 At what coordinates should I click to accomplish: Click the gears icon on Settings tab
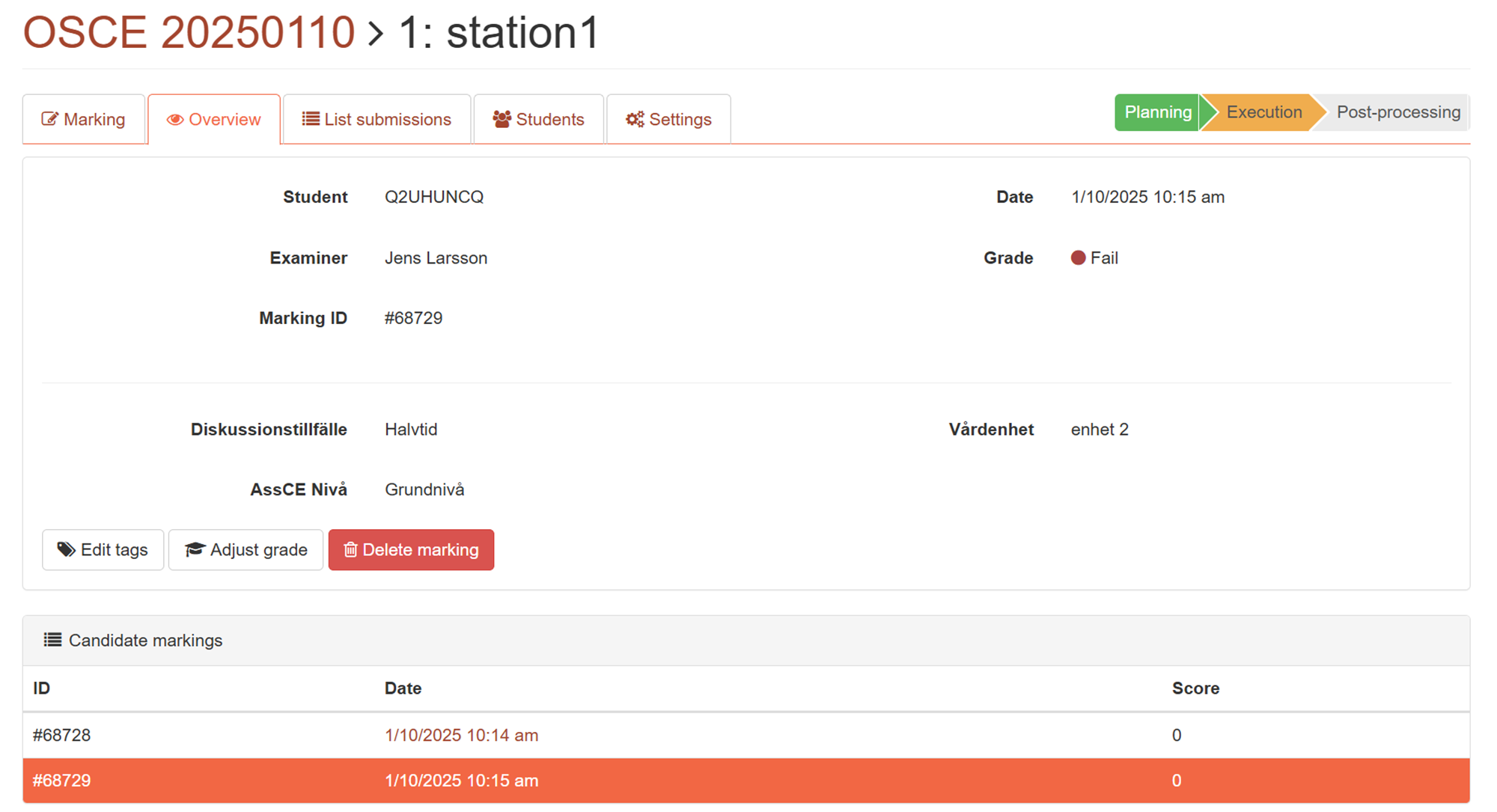(x=635, y=120)
